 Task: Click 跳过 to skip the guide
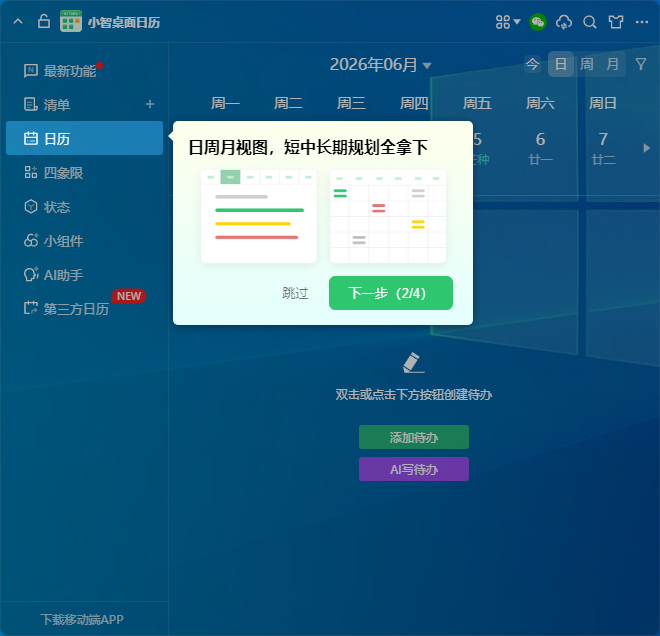coord(295,293)
